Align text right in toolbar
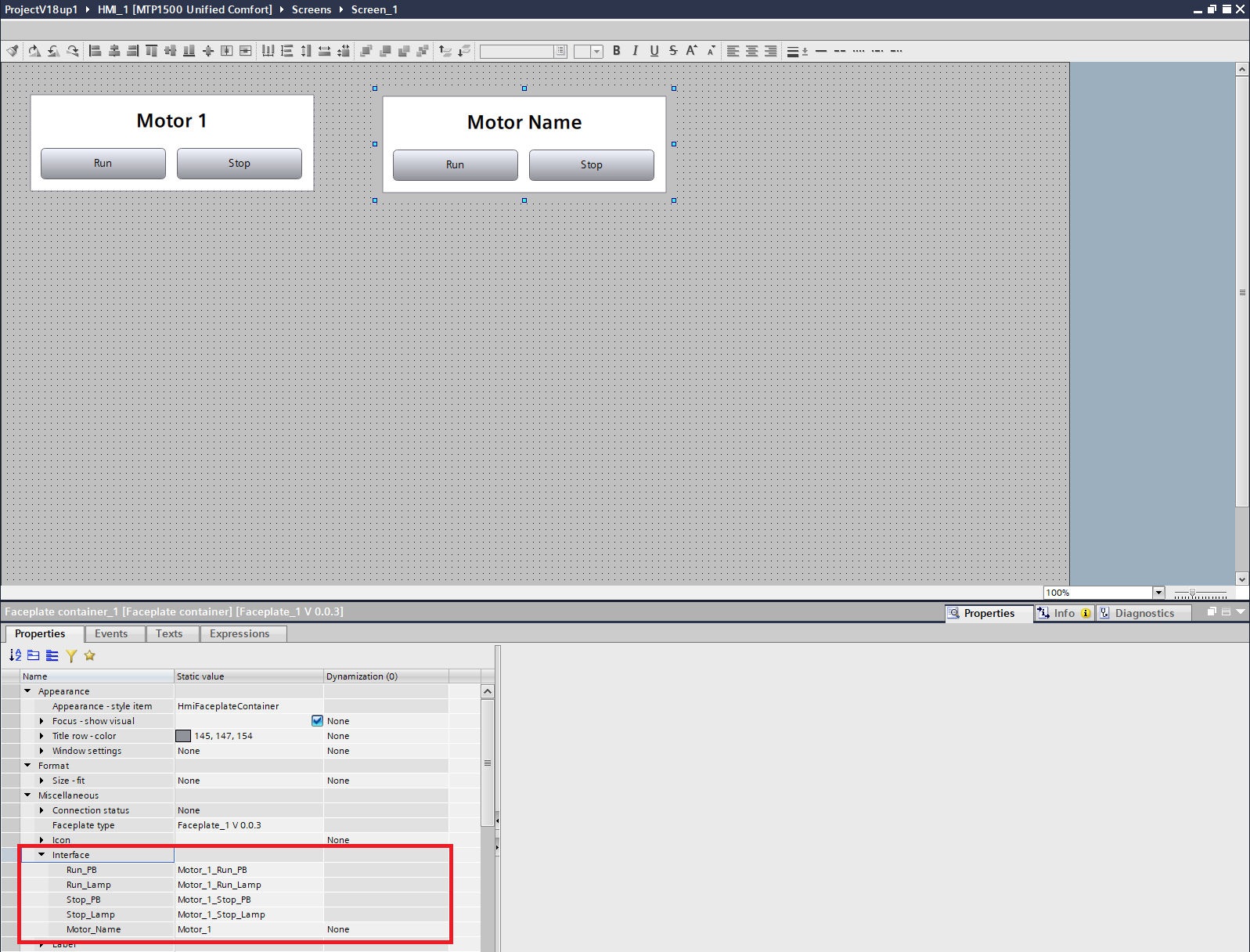 pyautogui.click(x=771, y=51)
